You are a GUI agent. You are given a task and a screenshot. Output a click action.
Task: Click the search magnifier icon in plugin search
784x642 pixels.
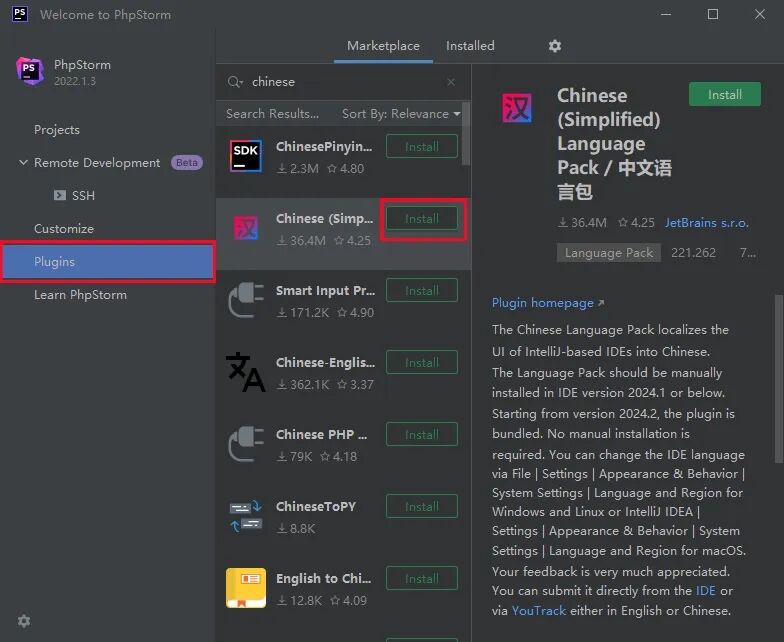[x=234, y=82]
